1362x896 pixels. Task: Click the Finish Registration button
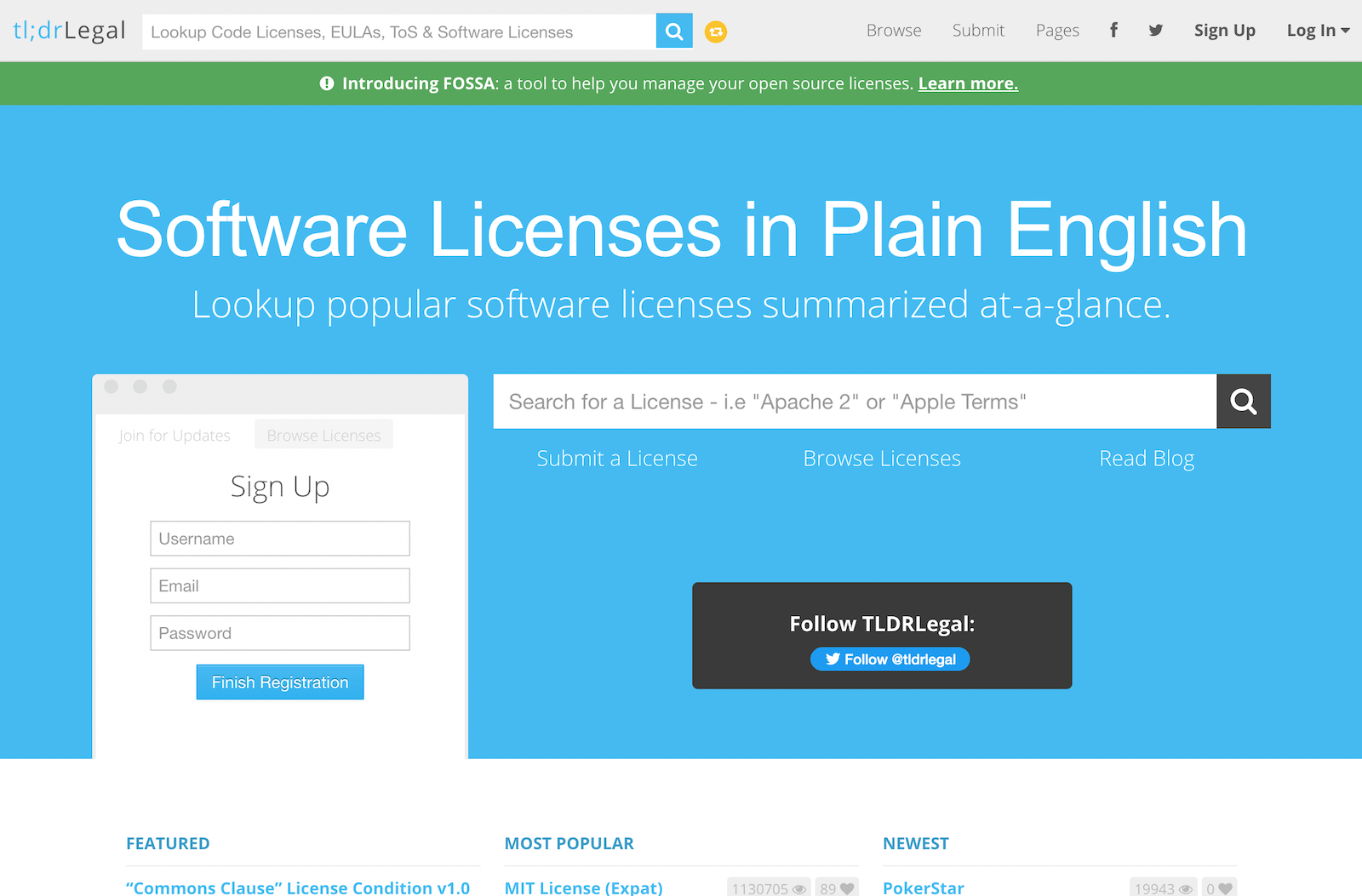[280, 682]
